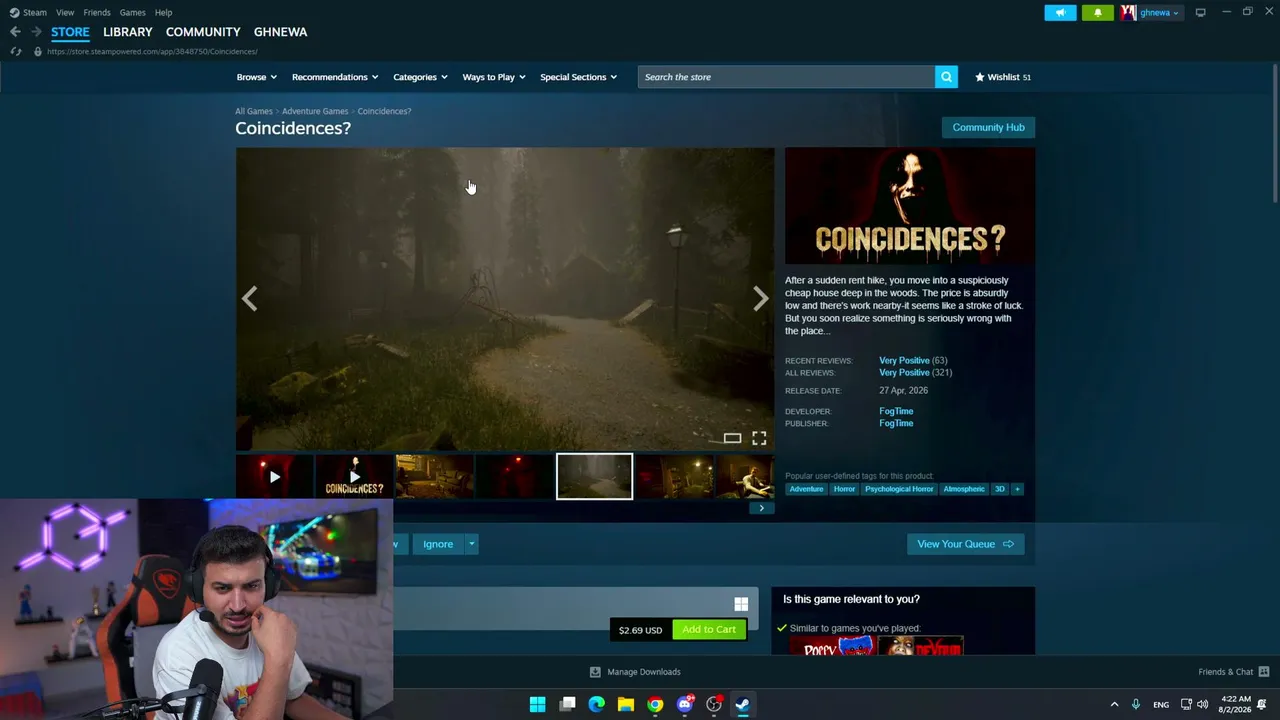This screenshot has width=1280, height=720.
Task: Open Task View on the taskbar
Action: (x=567, y=704)
